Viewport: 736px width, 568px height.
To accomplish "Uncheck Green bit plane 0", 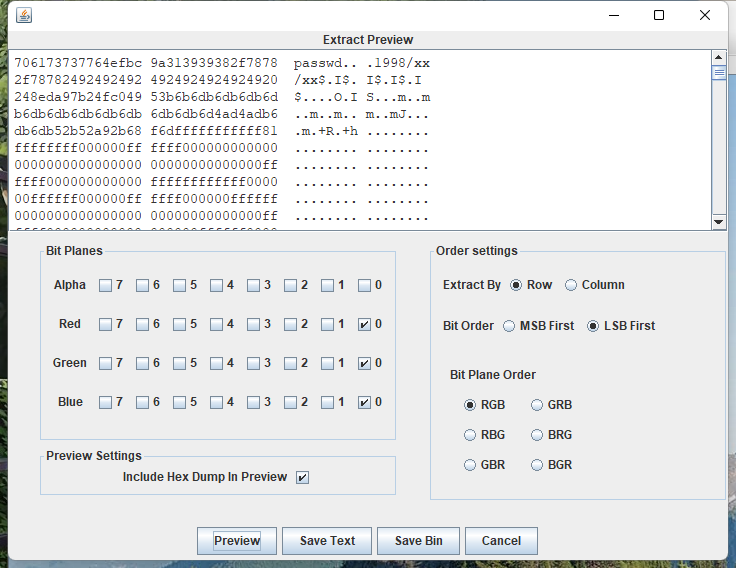I will pos(365,363).
